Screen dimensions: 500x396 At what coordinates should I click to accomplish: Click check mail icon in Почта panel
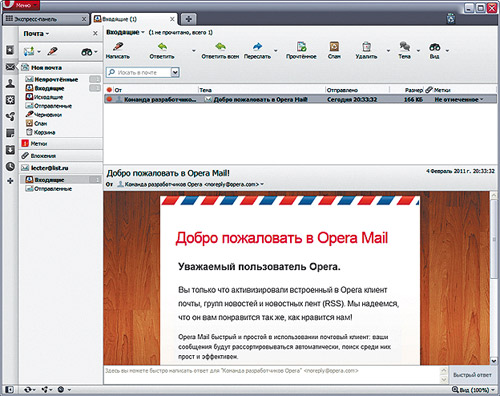tap(29, 51)
